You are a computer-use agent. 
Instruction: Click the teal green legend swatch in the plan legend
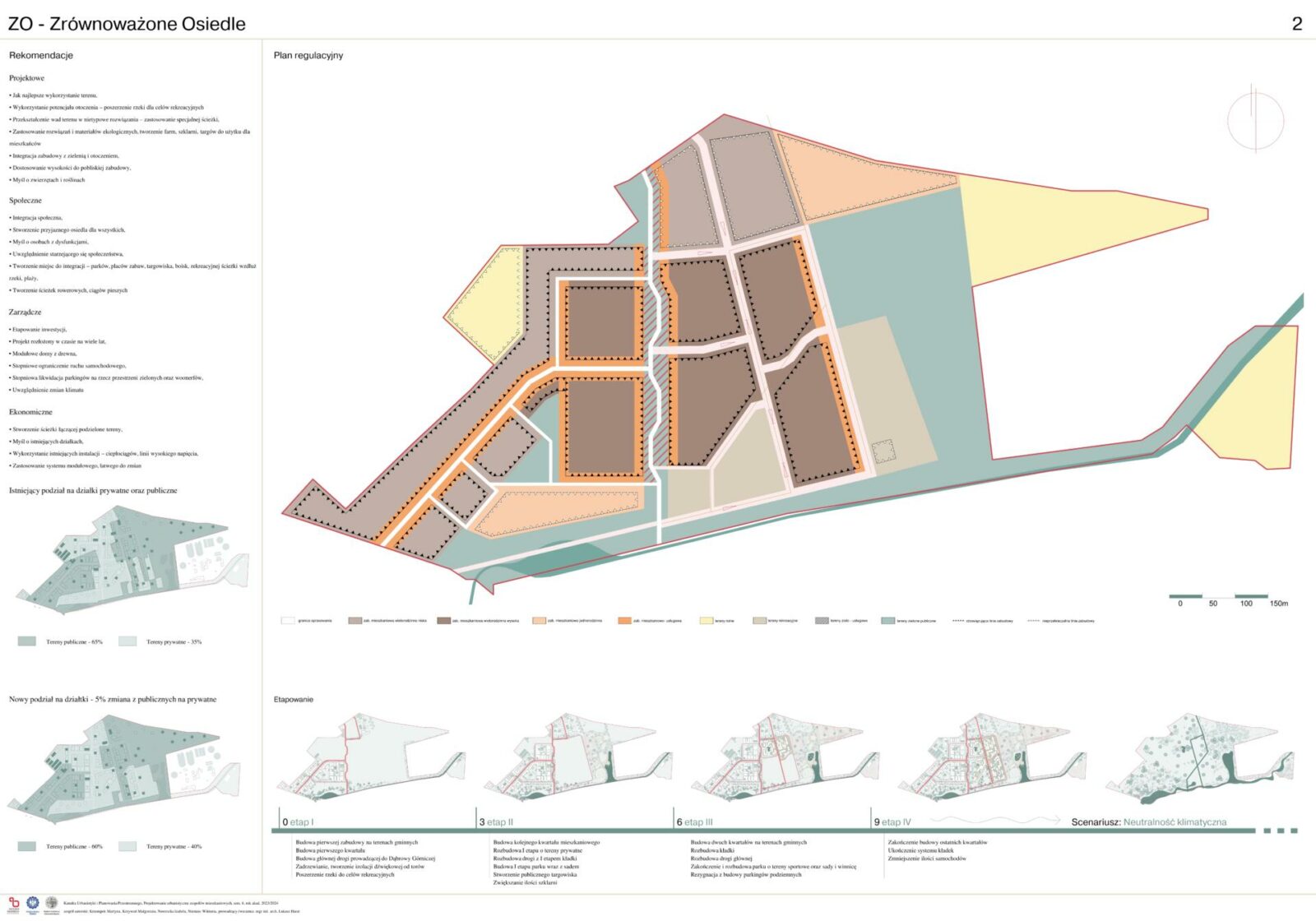(887, 621)
